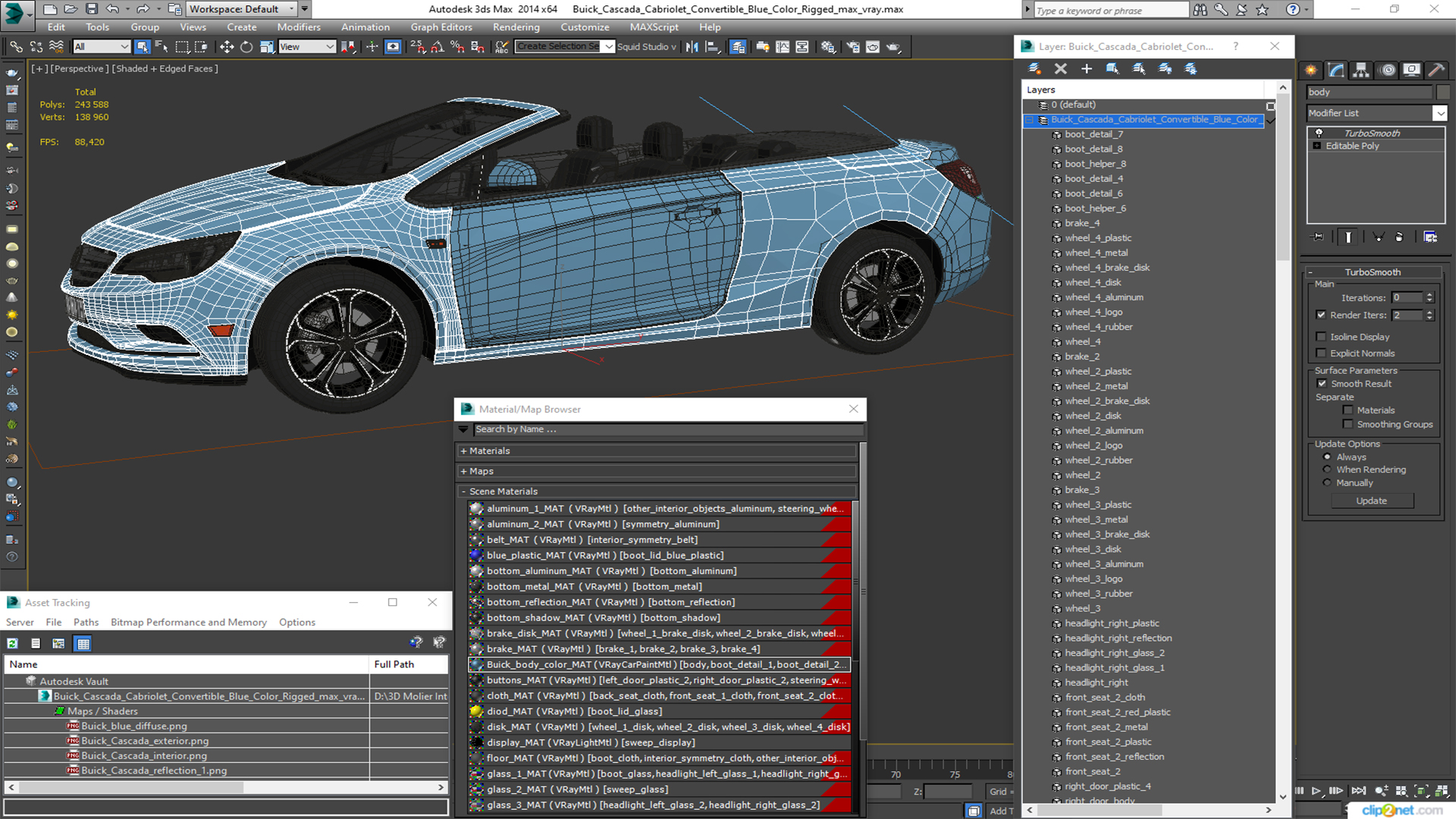Enable Explicit Normals checkbox
The width and height of the screenshot is (1456, 819).
pos(1321,353)
